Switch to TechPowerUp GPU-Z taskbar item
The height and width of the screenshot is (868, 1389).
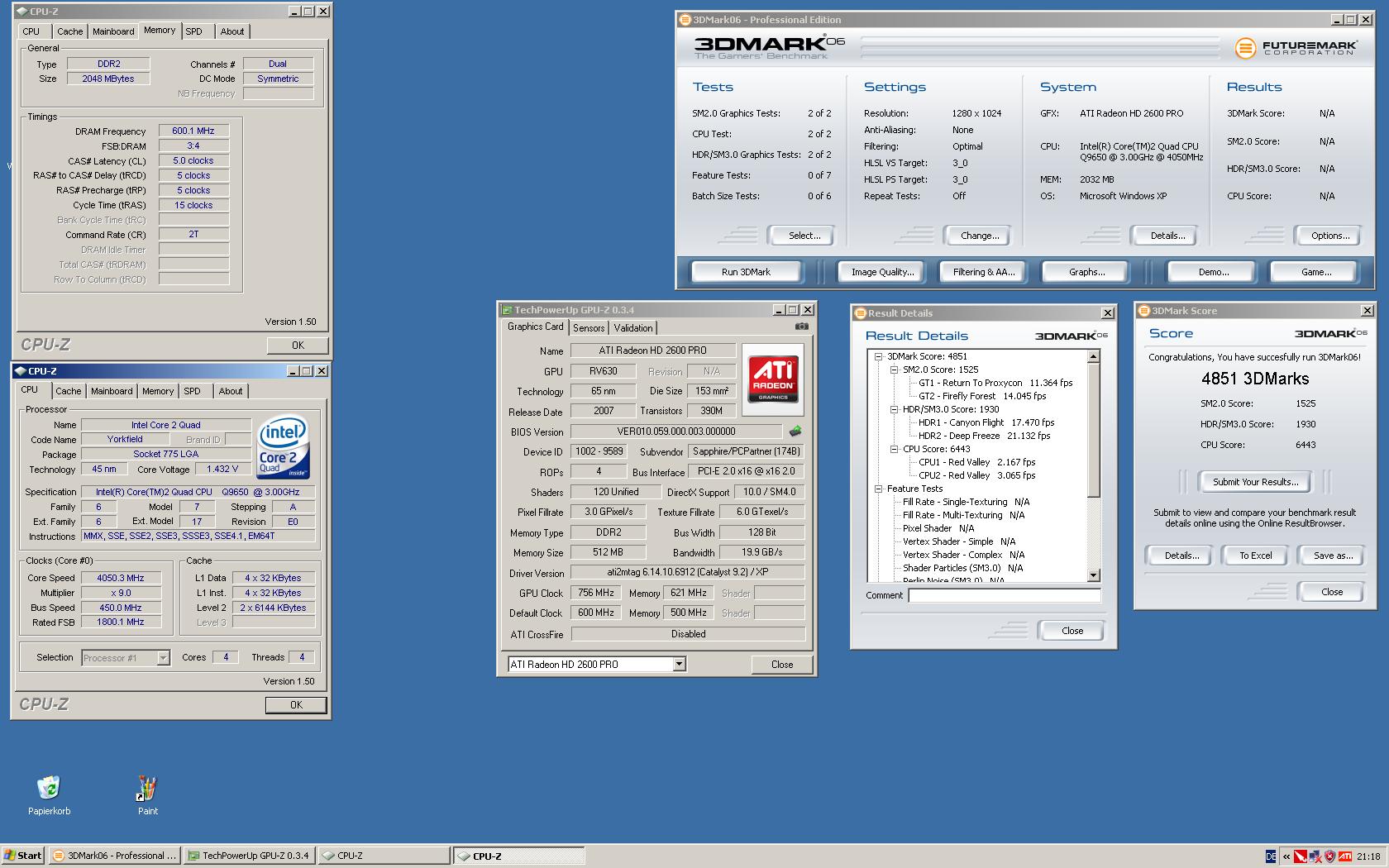pyautogui.click(x=249, y=856)
